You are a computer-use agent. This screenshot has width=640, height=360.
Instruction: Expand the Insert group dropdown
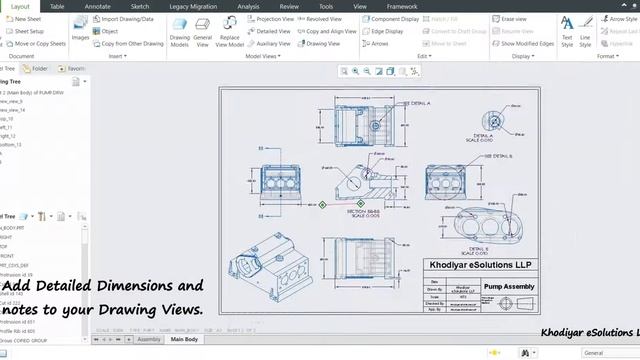click(118, 56)
